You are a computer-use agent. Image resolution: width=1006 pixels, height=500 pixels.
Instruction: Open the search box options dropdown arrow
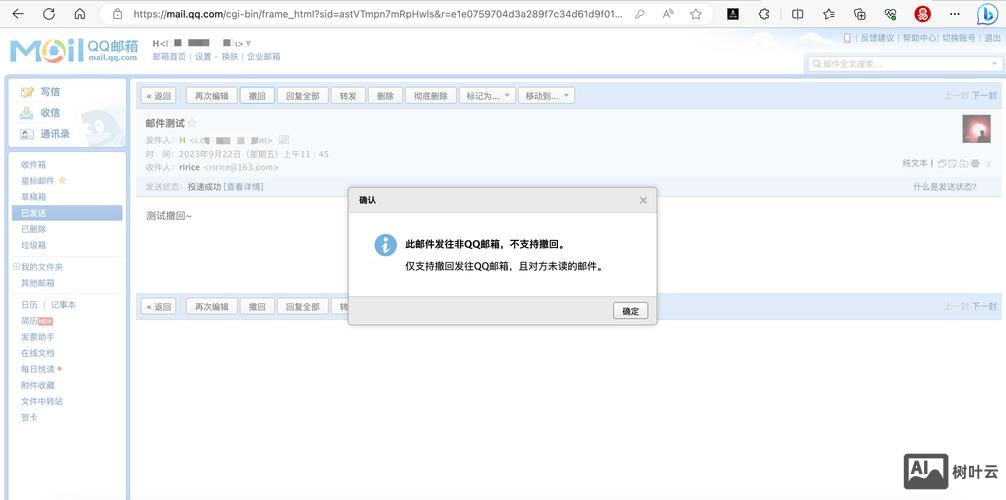click(995, 64)
